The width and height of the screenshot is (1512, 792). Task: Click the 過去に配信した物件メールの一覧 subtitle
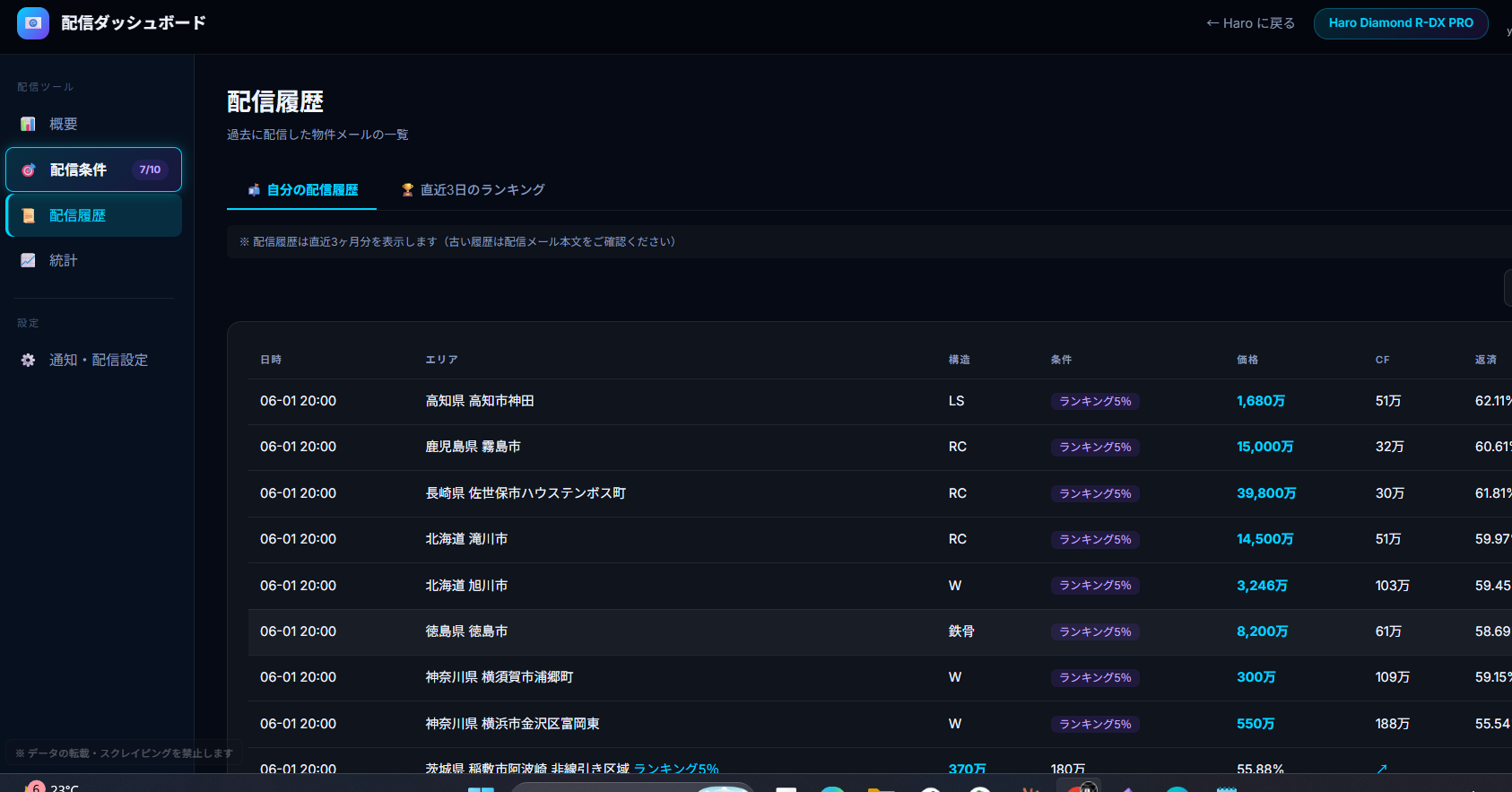317,135
